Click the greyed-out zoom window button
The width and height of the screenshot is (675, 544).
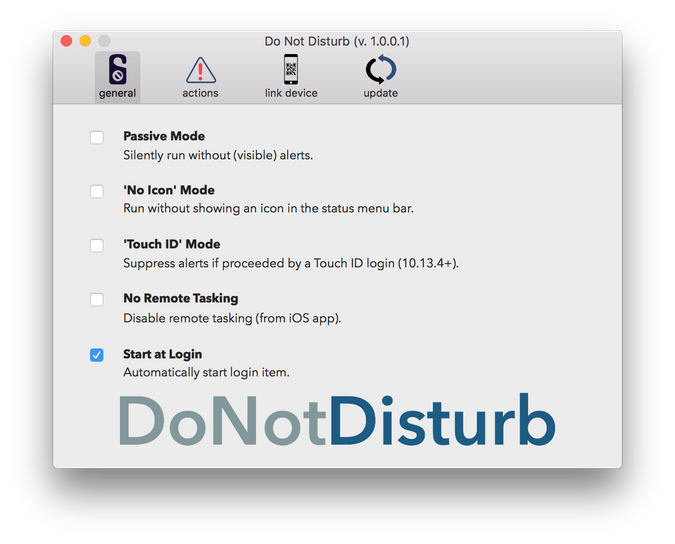tap(104, 41)
